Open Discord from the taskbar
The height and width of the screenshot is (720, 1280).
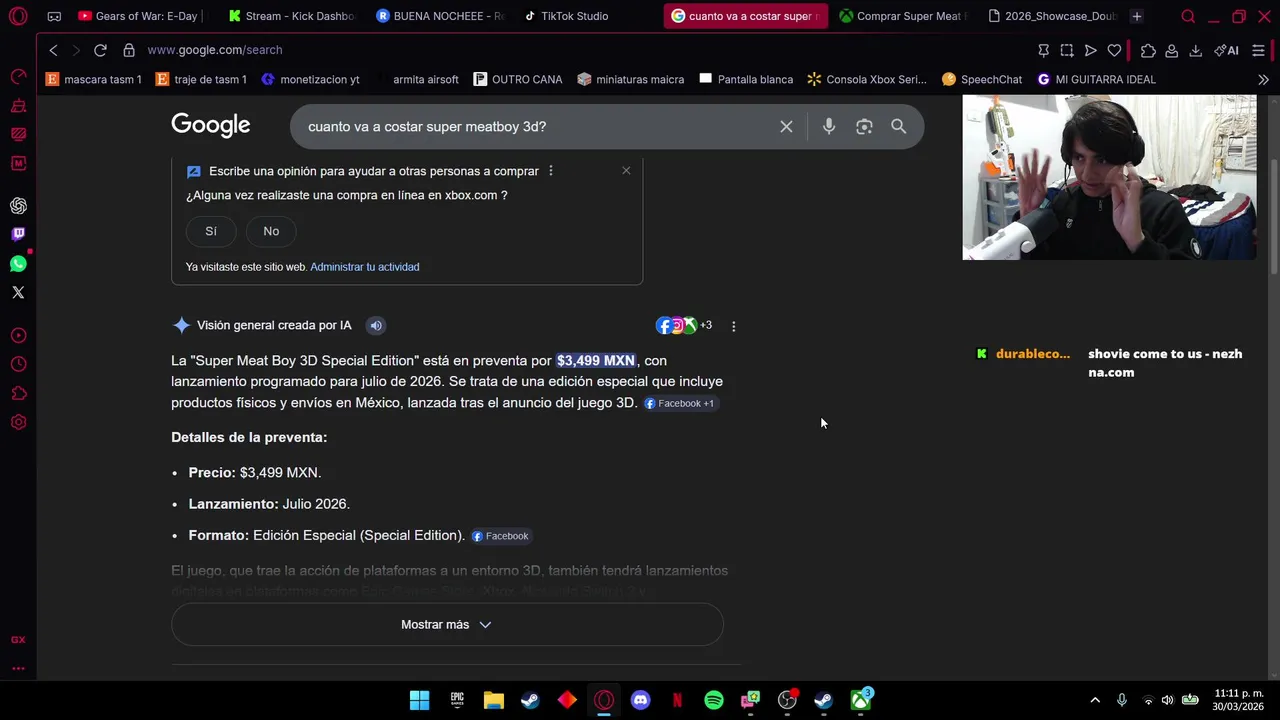pyautogui.click(x=641, y=701)
